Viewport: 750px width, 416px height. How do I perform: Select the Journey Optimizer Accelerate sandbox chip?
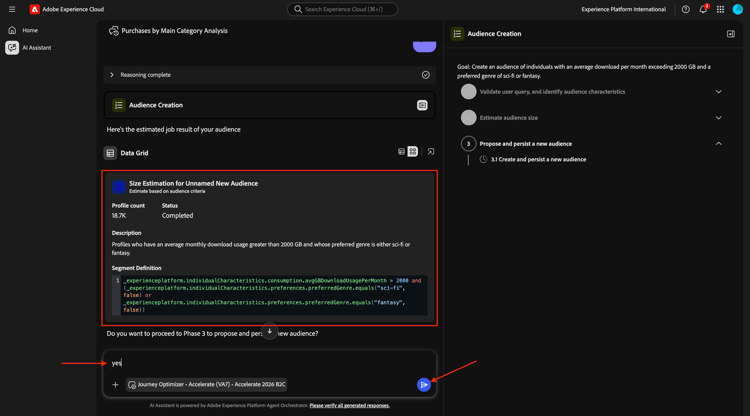click(x=207, y=384)
